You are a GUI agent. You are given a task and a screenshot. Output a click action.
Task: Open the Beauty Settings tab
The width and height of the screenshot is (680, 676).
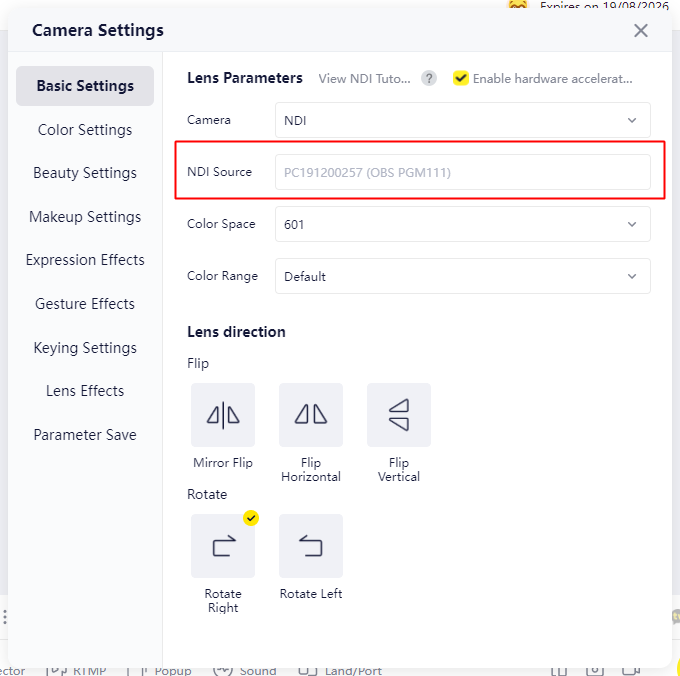(85, 173)
